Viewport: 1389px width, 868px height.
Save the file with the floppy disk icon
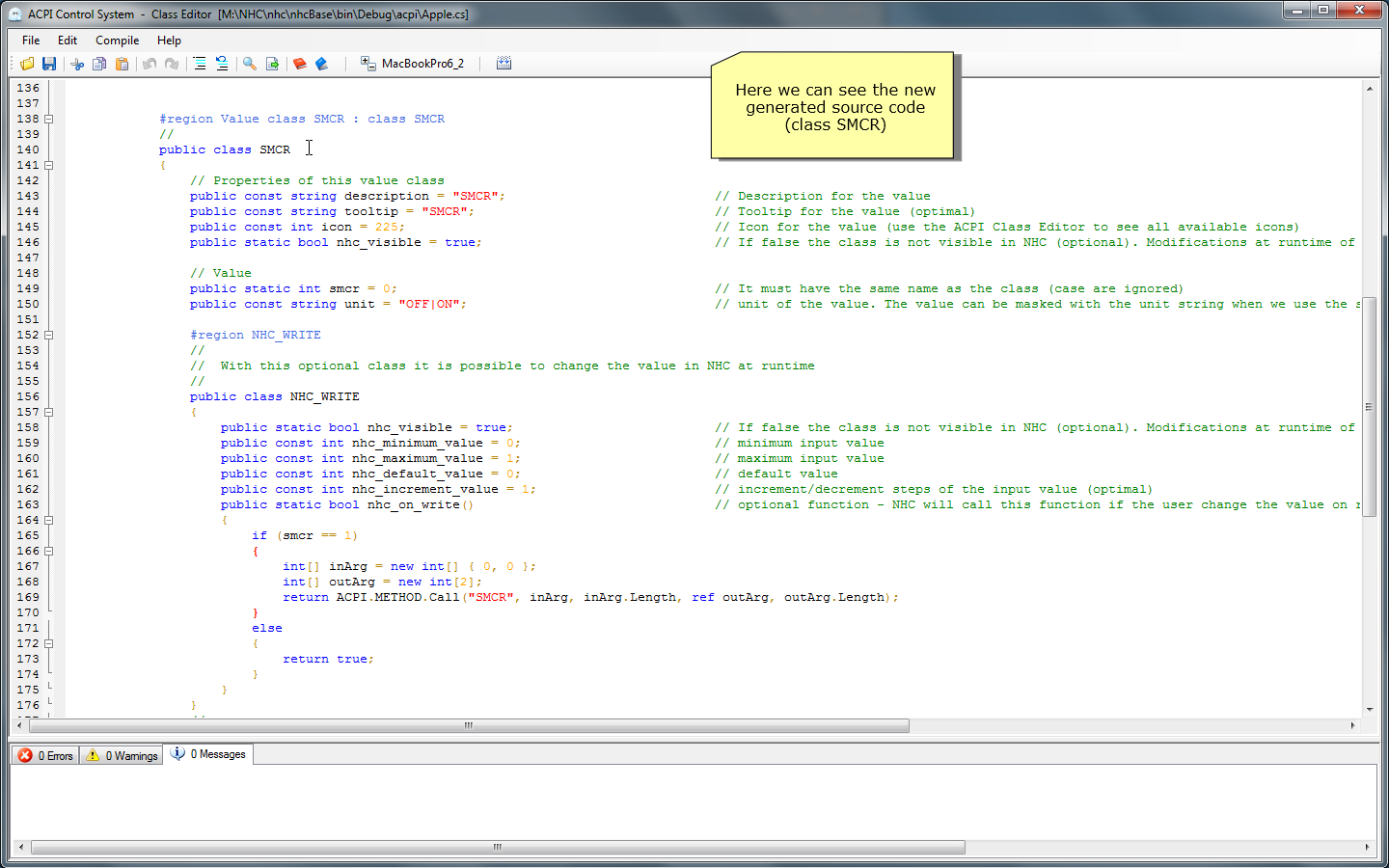point(49,64)
